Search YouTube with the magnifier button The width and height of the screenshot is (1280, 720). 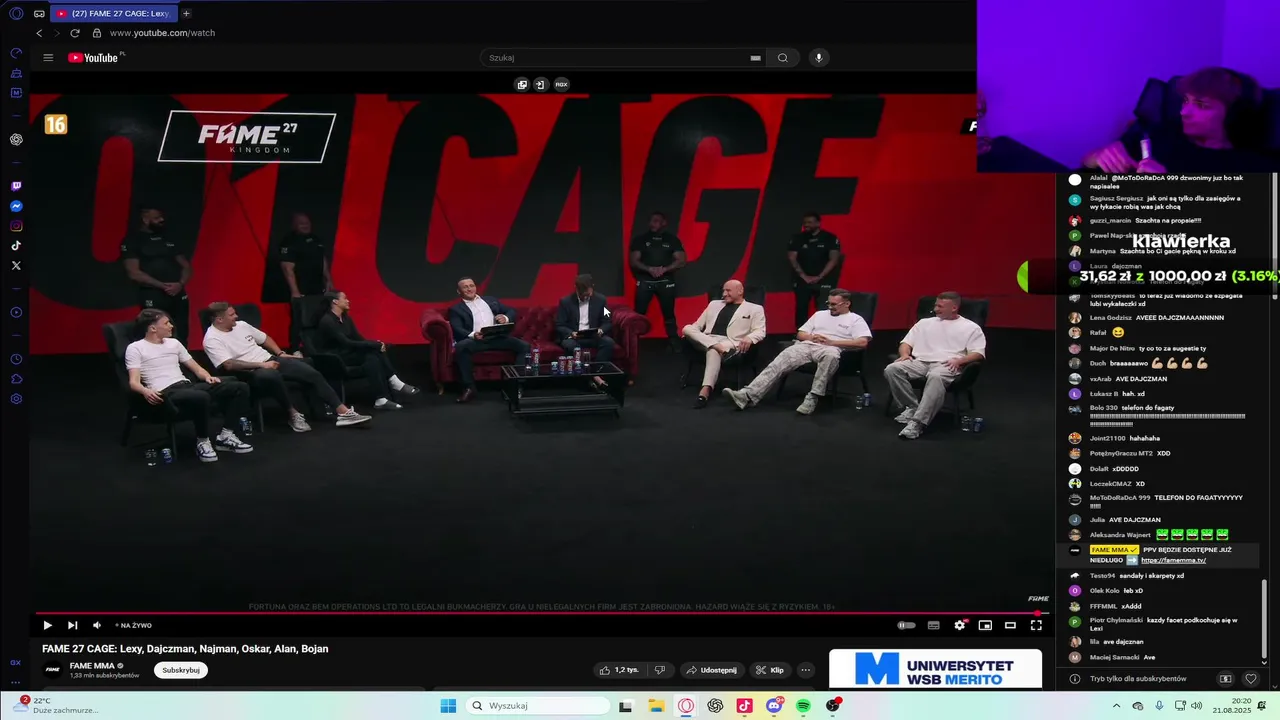783,58
